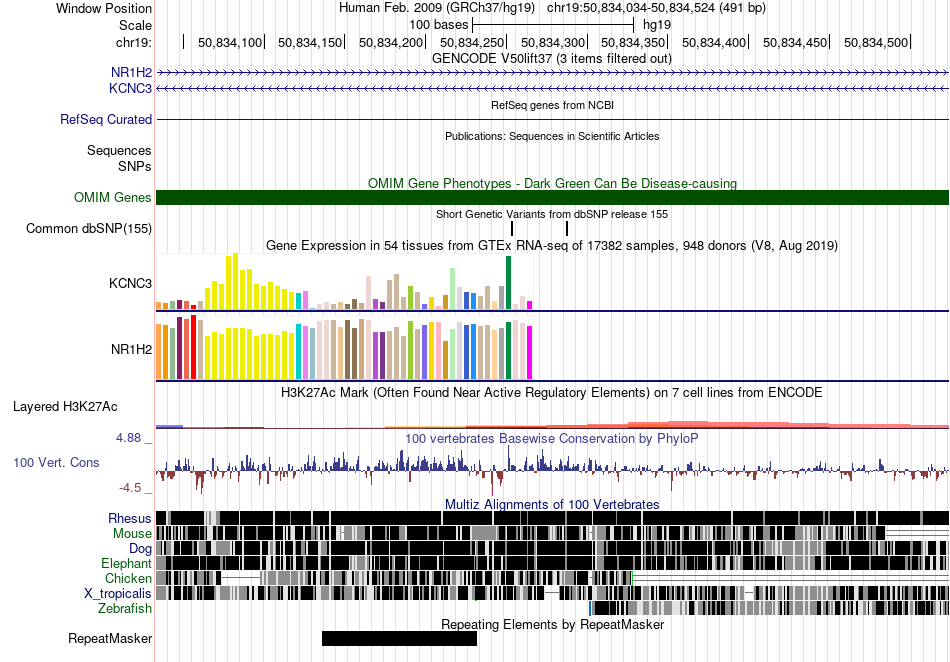
Task: Click the Rhesus alignment row label
Action: pos(130,518)
